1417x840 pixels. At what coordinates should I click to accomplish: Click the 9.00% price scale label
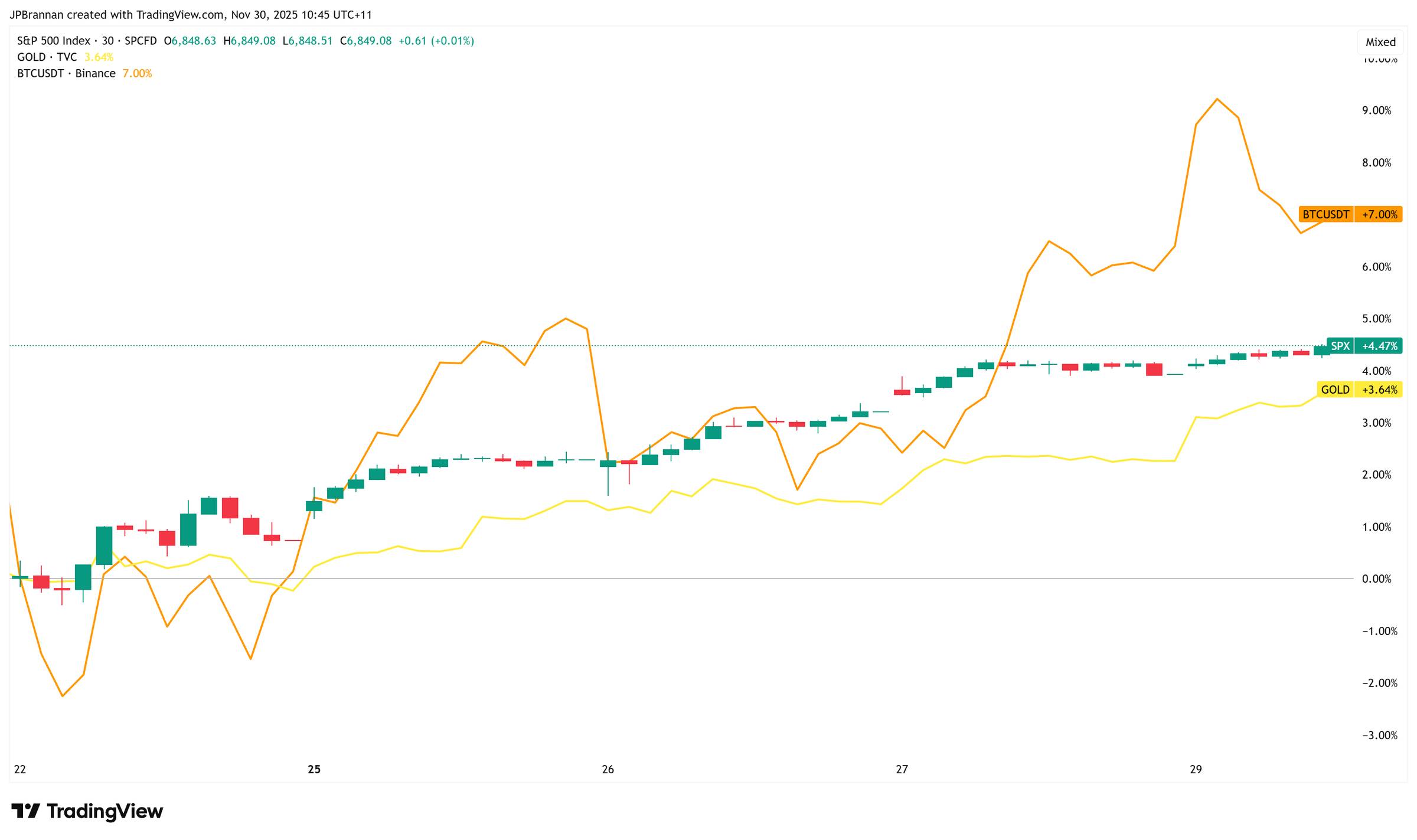1376,110
